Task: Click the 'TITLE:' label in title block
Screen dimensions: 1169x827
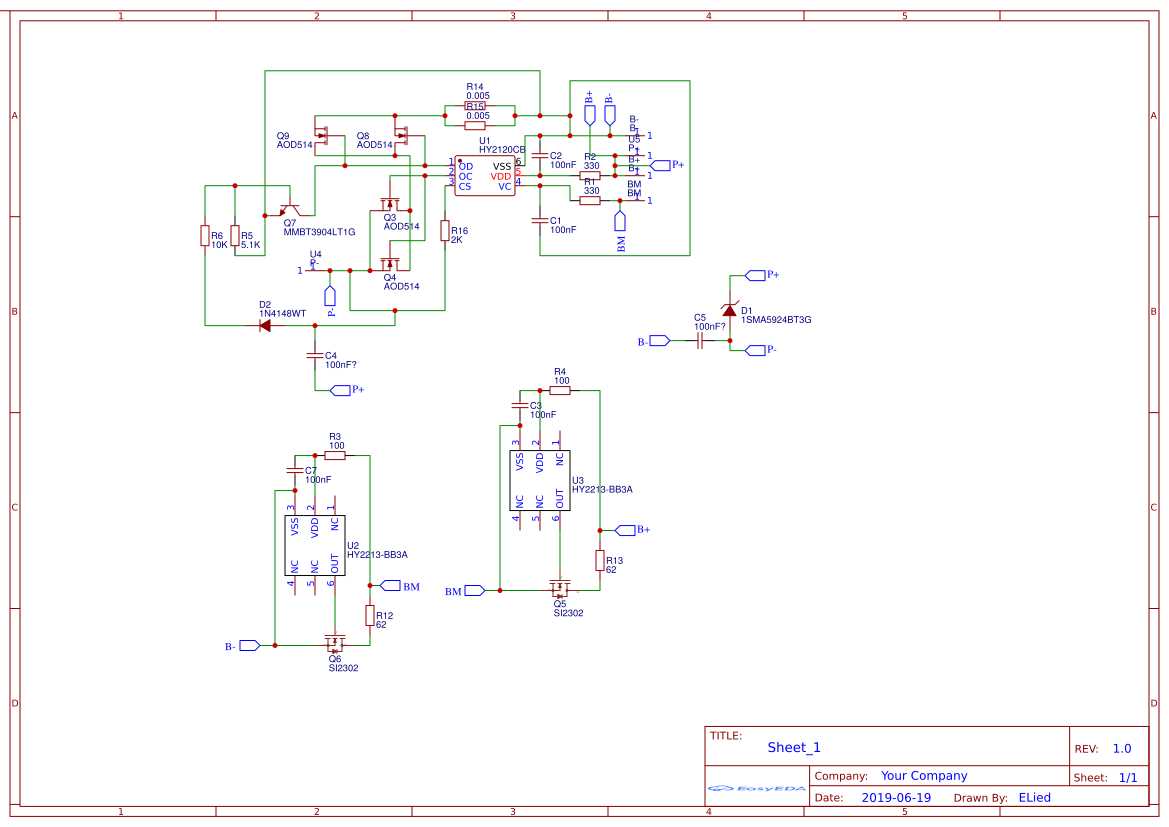Action: [726, 736]
